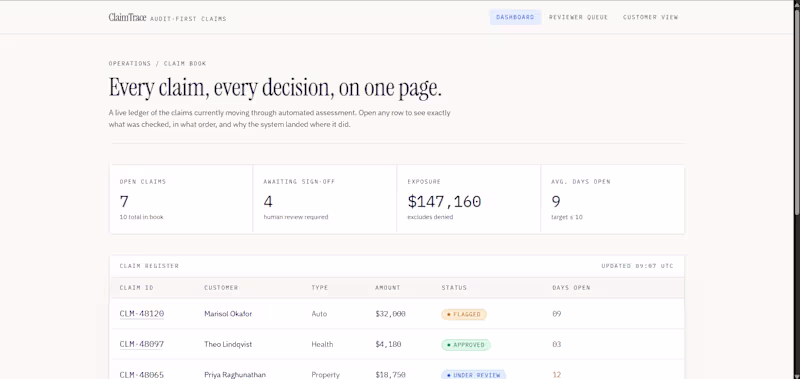Click the Customer column header
The image size is (800, 379).
pyautogui.click(x=221, y=288)
